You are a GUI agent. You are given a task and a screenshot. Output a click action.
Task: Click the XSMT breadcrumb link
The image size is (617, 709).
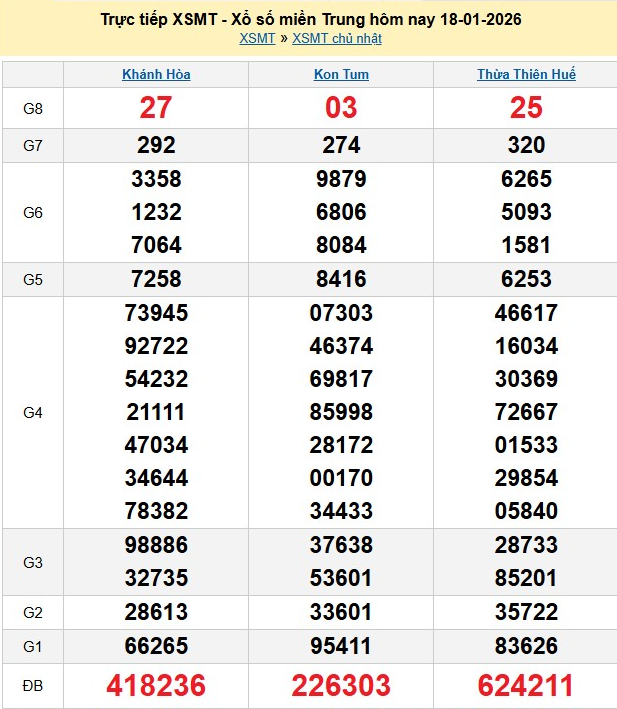257,39
